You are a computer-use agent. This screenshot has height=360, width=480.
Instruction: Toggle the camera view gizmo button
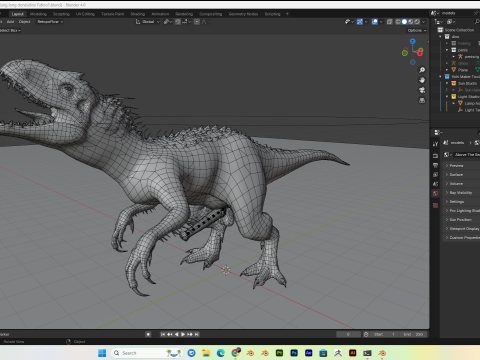point(422,90)
